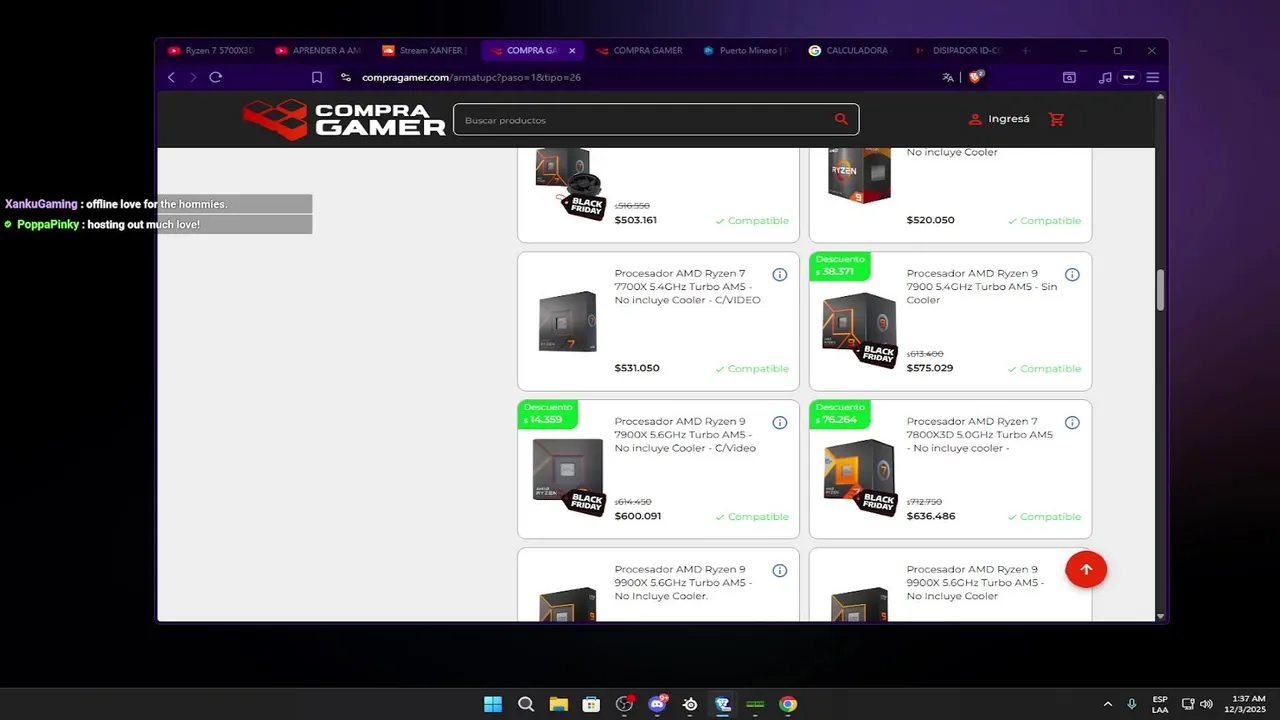Select Ryzen 7 7700X 5.4GHz product title
1280x720 pixels.
pyautogui.click(x=688, y=287)
